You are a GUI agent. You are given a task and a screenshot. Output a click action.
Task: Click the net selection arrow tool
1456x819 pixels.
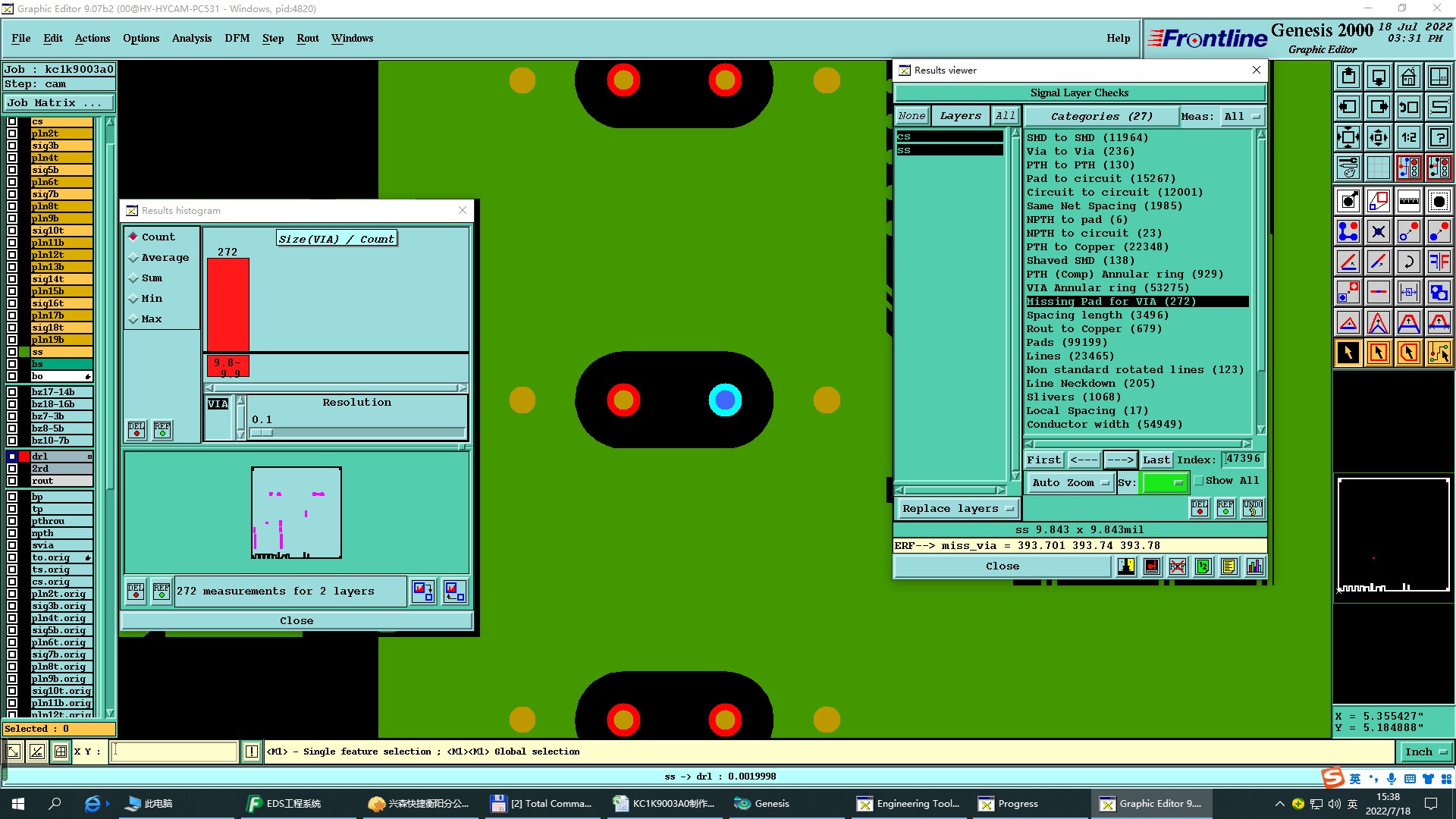coord(1439,353)
